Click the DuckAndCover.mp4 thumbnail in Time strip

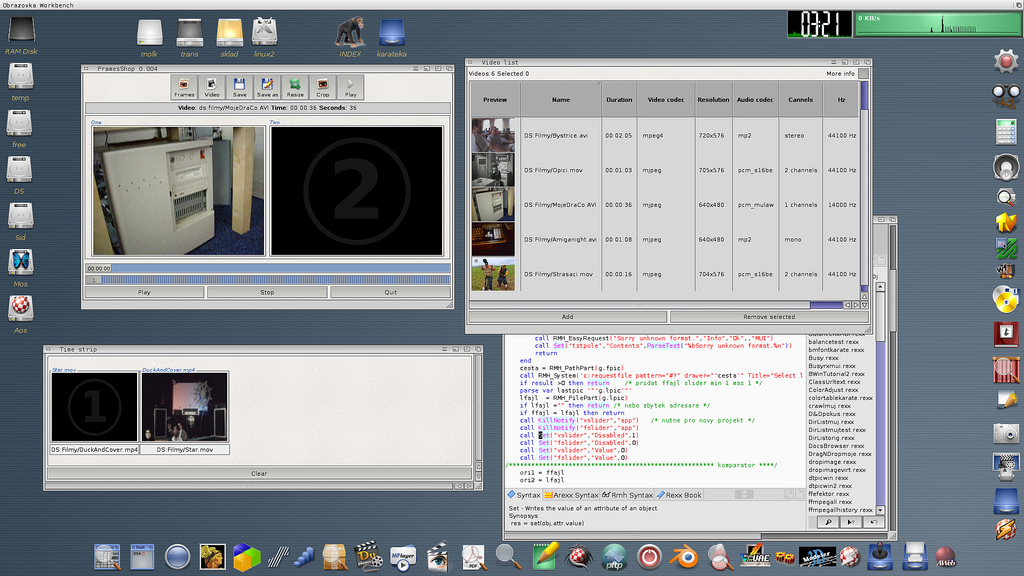184,407
